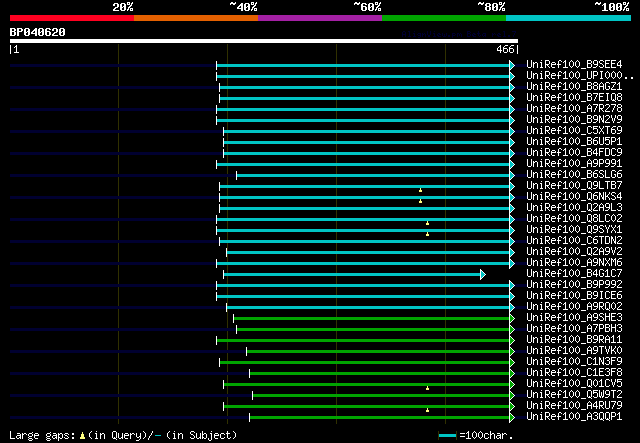This screenshot has height=443, width=640.
Task: Select the UniRef100_B4G1C7 label
Action: pyautogui.click(x=574, y=274)
